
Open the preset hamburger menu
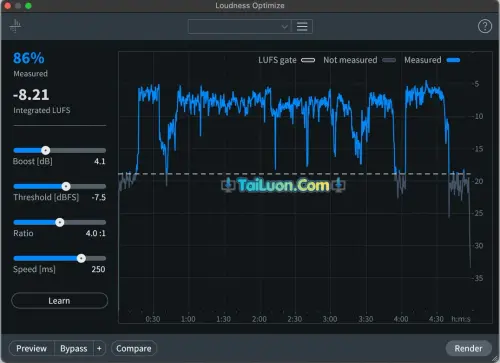(x=302, y=26)
